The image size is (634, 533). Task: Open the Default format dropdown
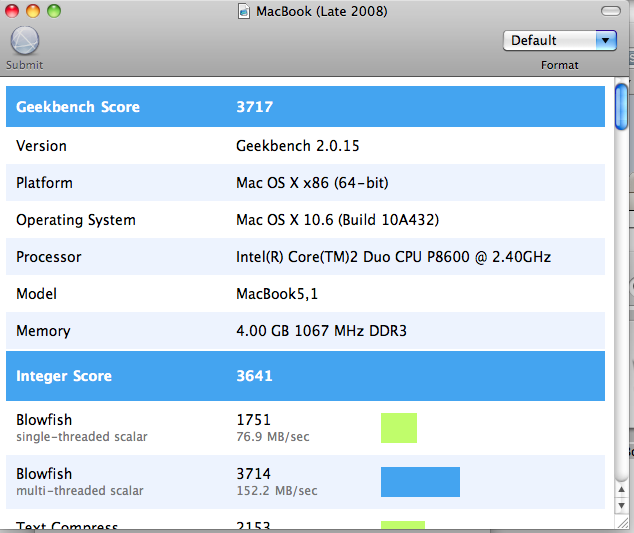point(560,40)
